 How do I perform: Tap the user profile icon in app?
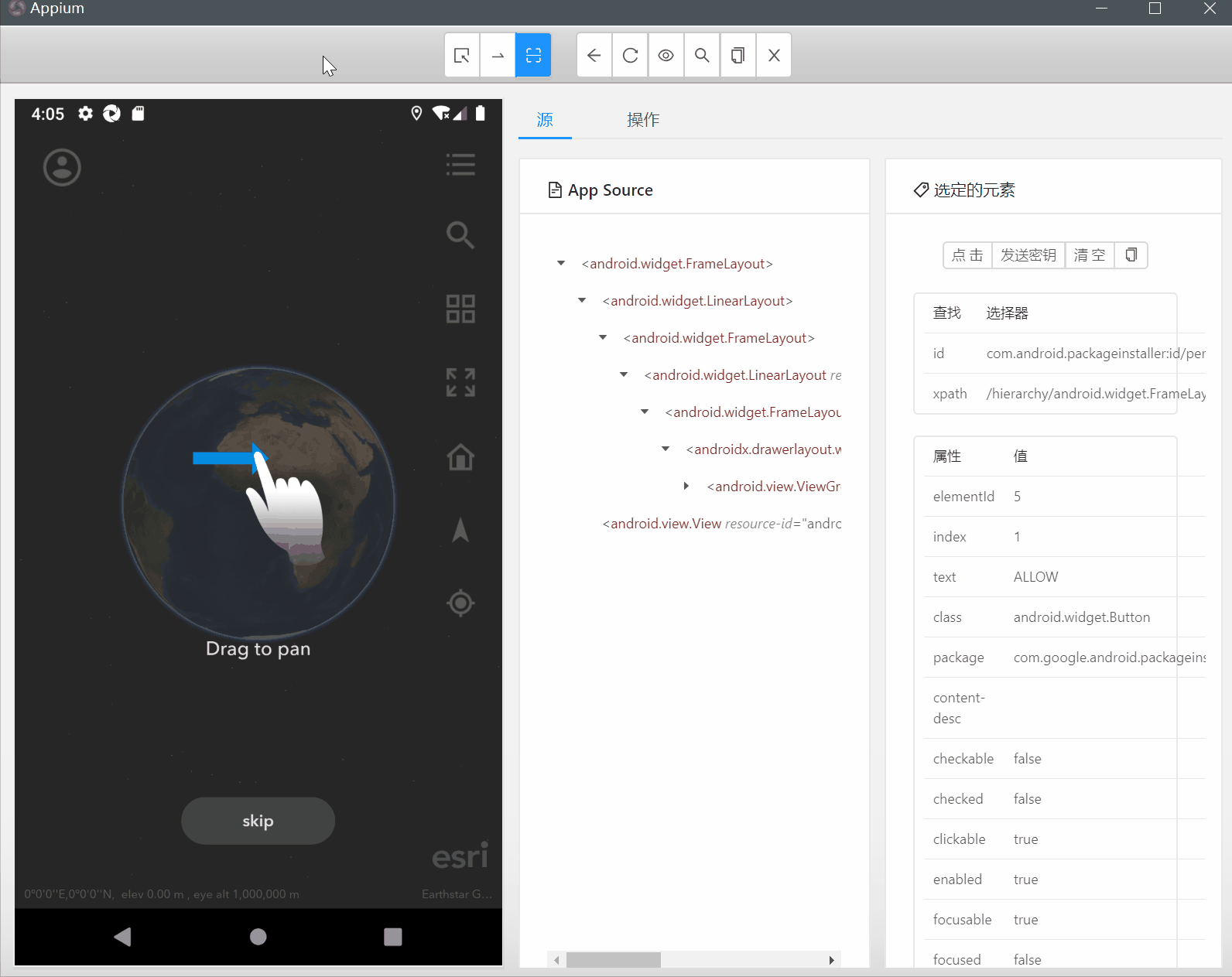(x=62, y=167)
